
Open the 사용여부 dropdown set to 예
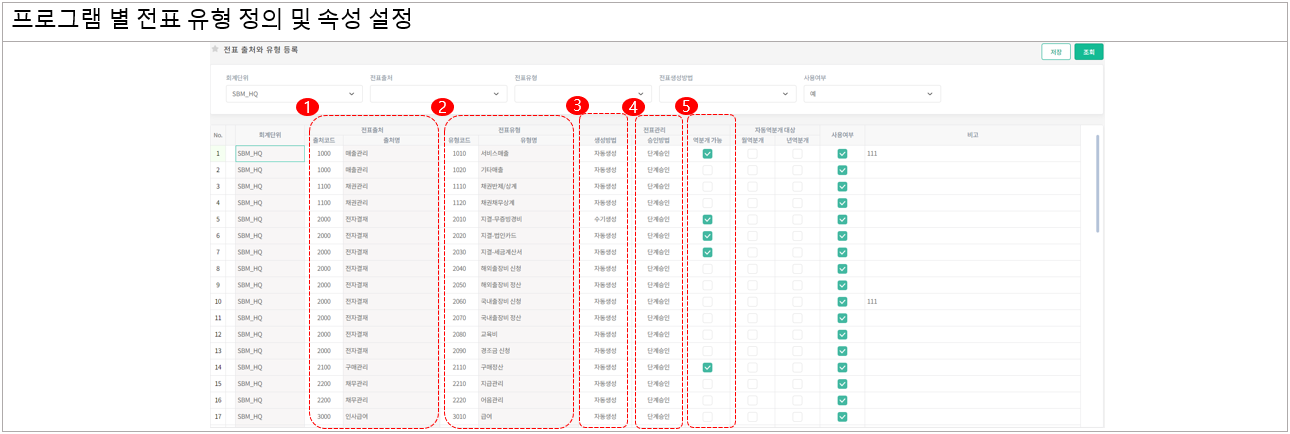[871, 94]
